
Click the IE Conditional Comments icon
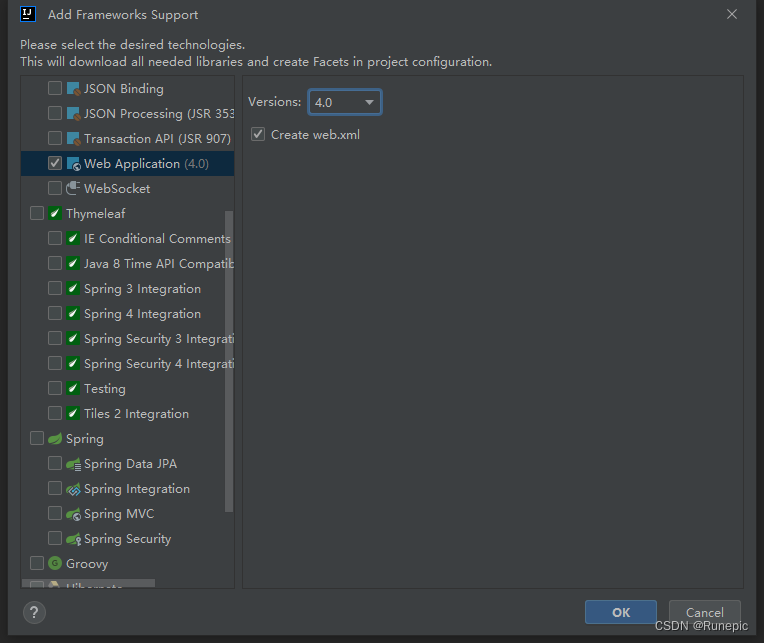[x=73, y=239]
